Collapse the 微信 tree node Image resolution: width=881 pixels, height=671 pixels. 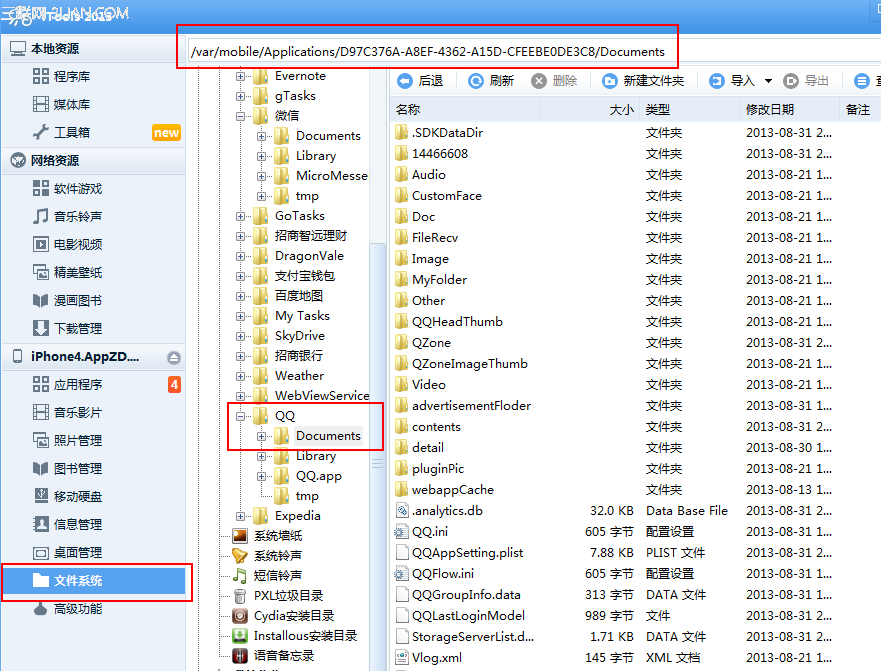tap(240, 116)
